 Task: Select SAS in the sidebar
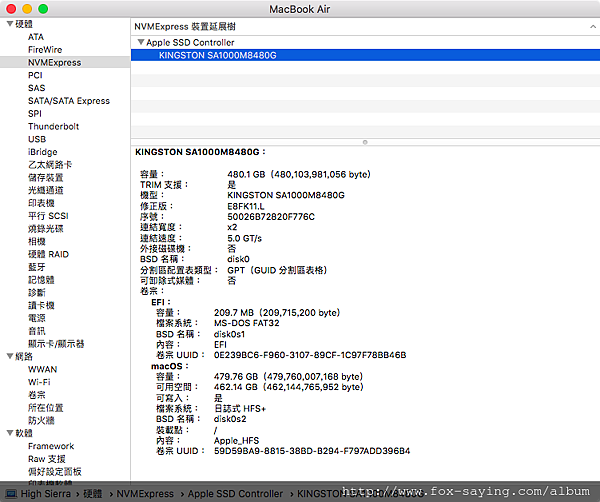pyautogui.click(x=37, y=88)
